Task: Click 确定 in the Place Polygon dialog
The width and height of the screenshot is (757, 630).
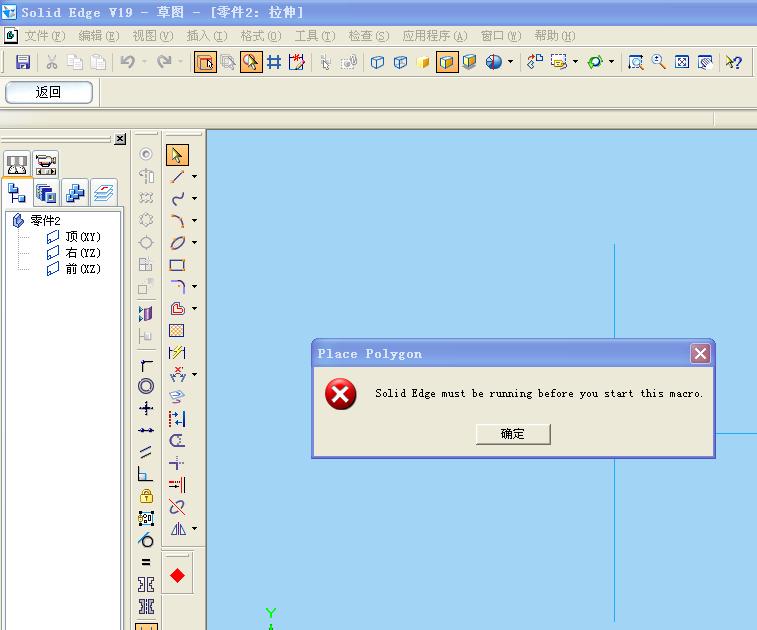Action: pos(513,434)
